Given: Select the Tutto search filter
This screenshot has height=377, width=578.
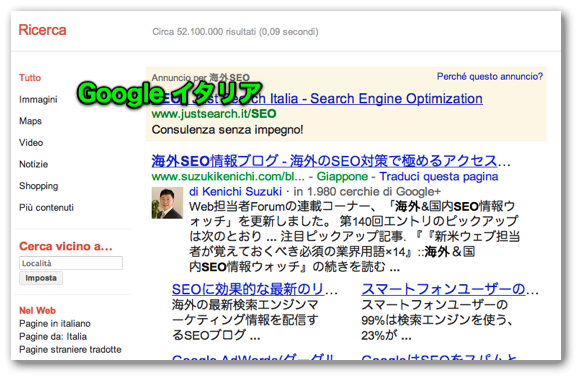Looking at the screenshot, I should 30,78.
